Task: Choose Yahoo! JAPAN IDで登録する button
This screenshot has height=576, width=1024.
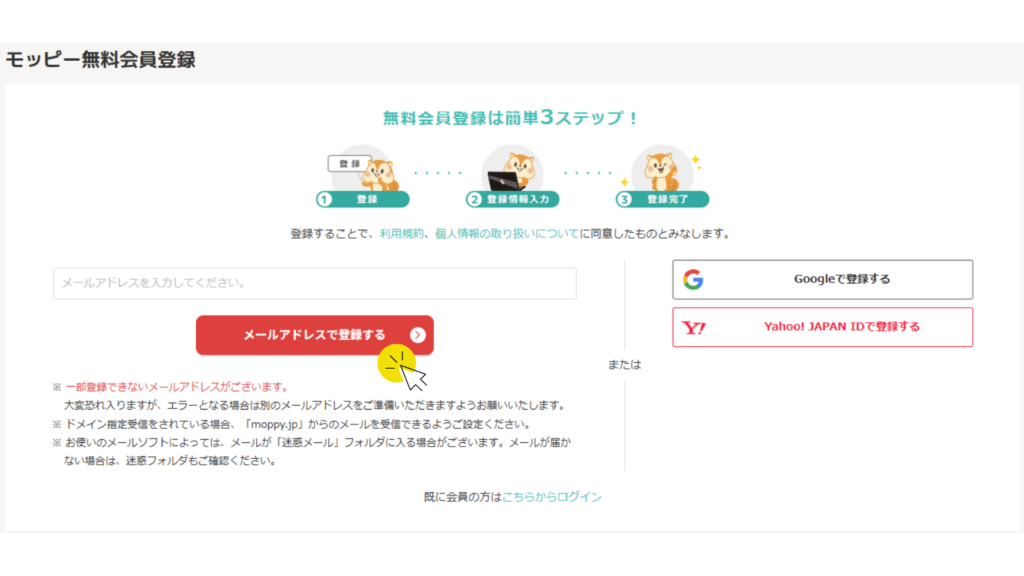Action: [822, 327]
